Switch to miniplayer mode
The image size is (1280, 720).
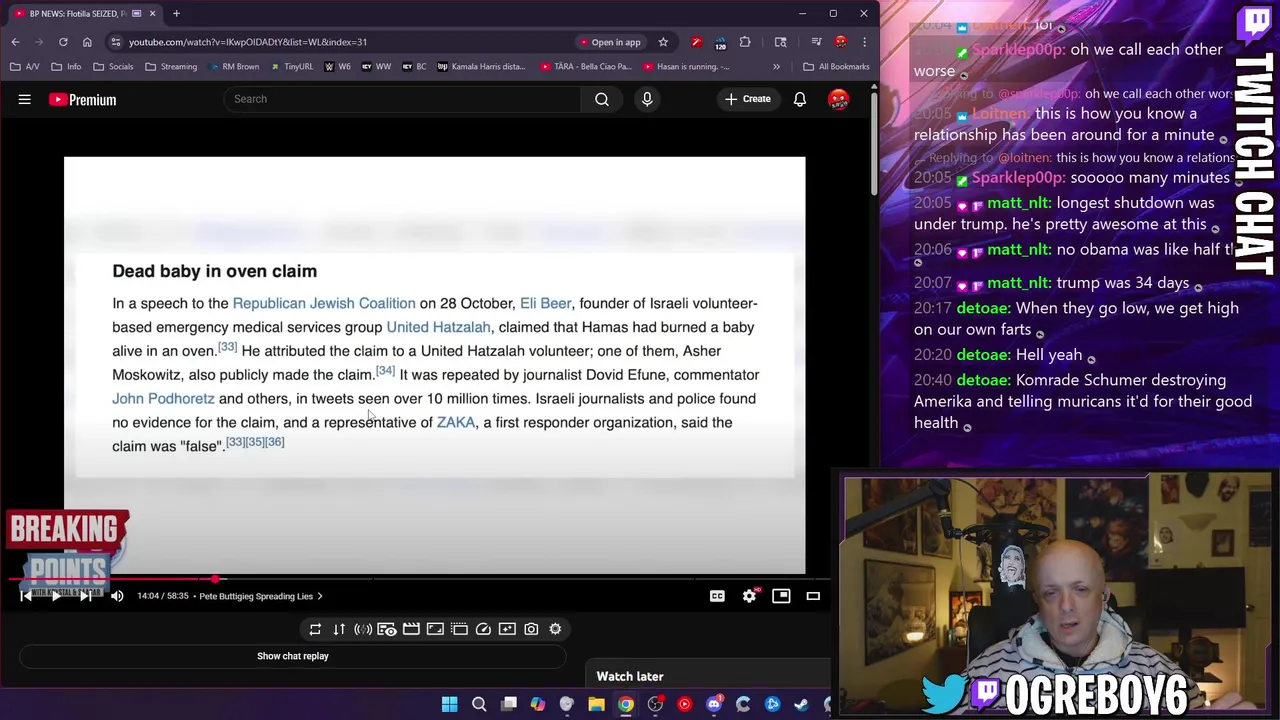coord(781,596)
